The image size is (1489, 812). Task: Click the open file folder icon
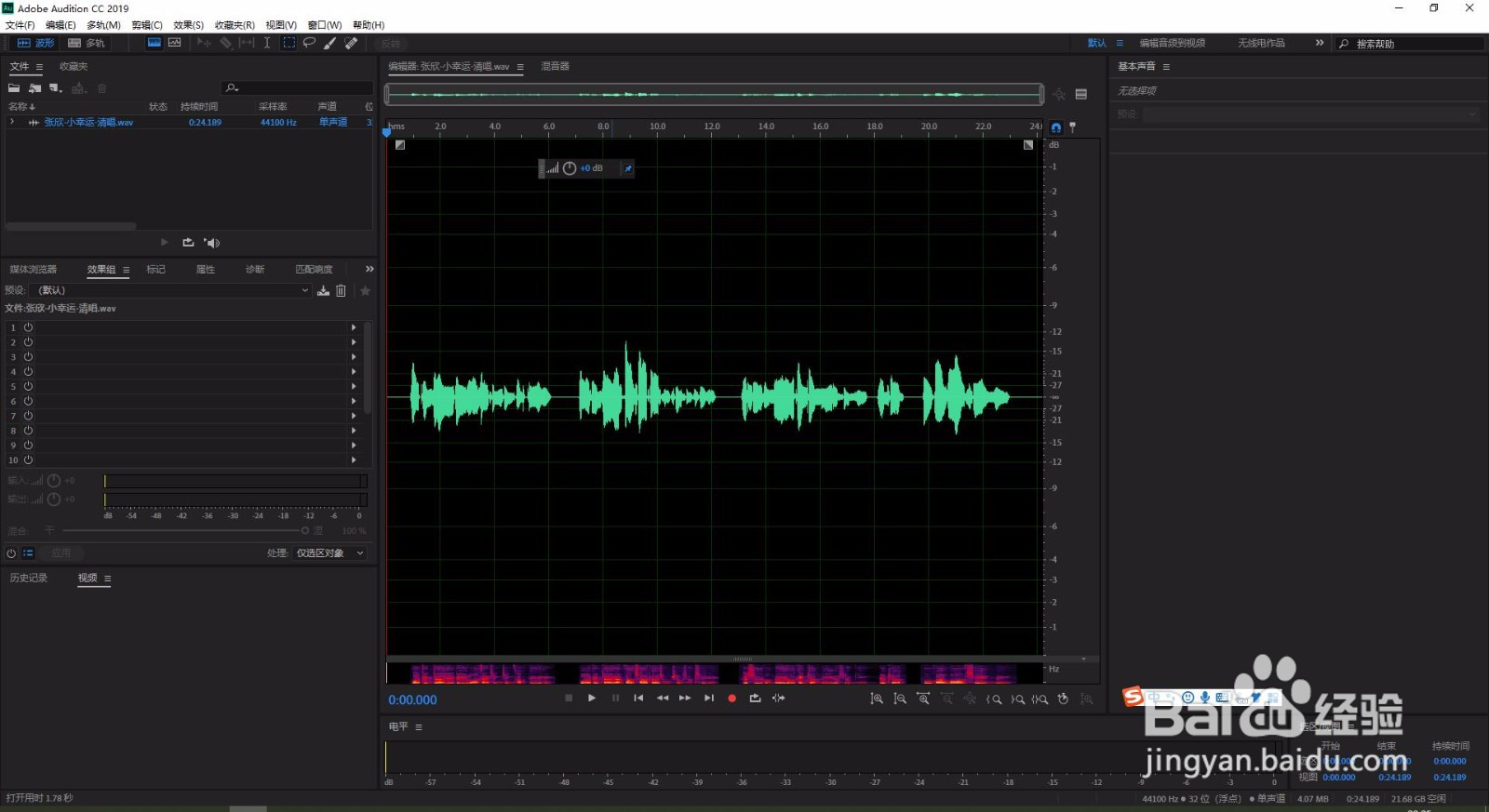(14, 87)
